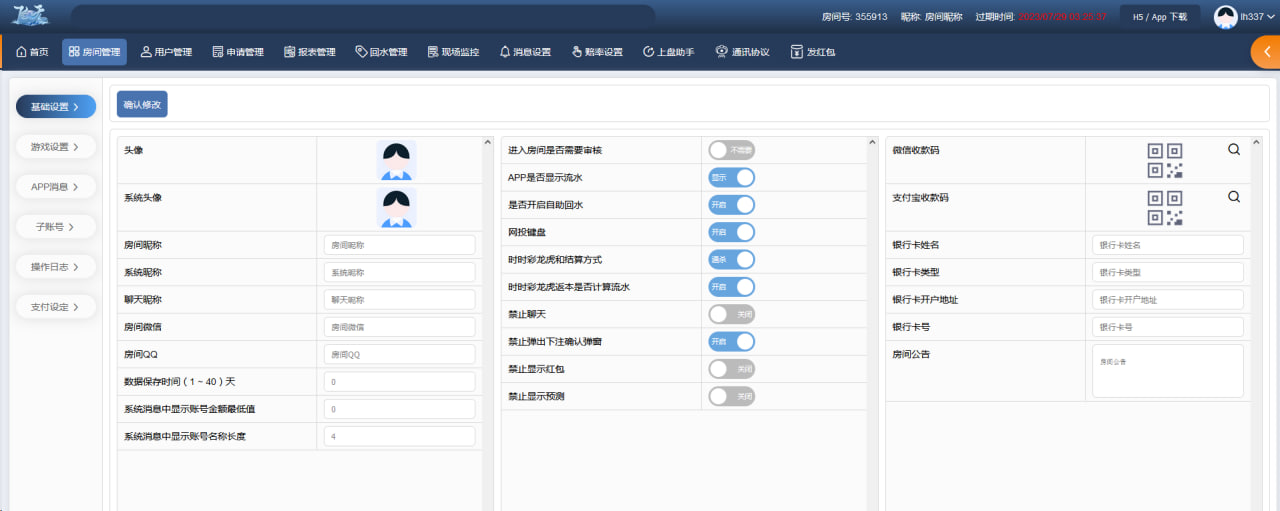The height and width of the screenshot is (511, 1280).
Task: Expand the 支付设定 sidebar section
Action: click(55, 306)
